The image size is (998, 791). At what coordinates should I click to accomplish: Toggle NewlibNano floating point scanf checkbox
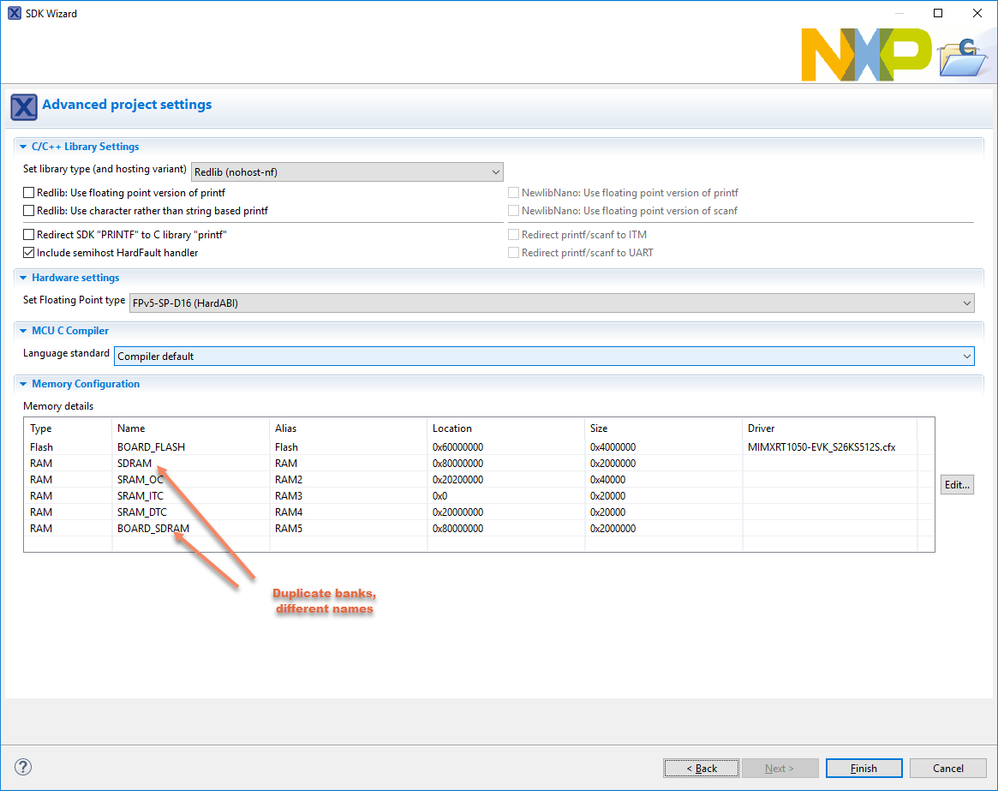pyautogui.click(x=514, y=211)
